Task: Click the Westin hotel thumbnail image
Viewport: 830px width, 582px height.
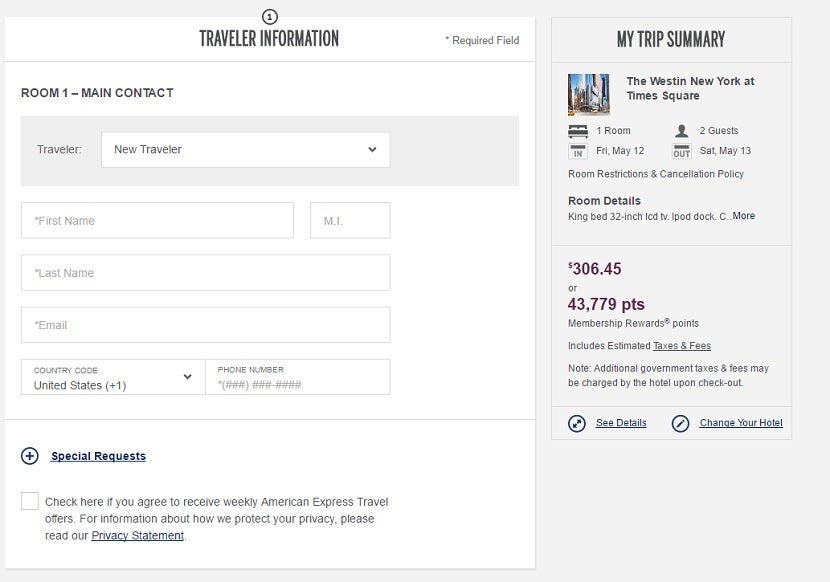Action: pyautogui.click(x=589, y=95)
